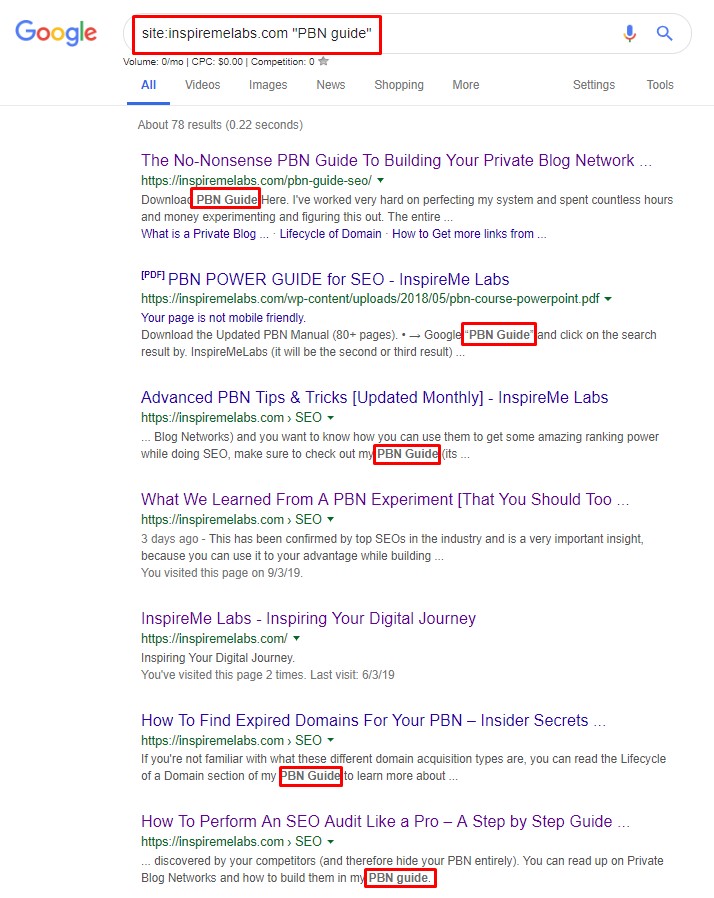Expand dropdown next to pbn-guide-seo URL

381,180
